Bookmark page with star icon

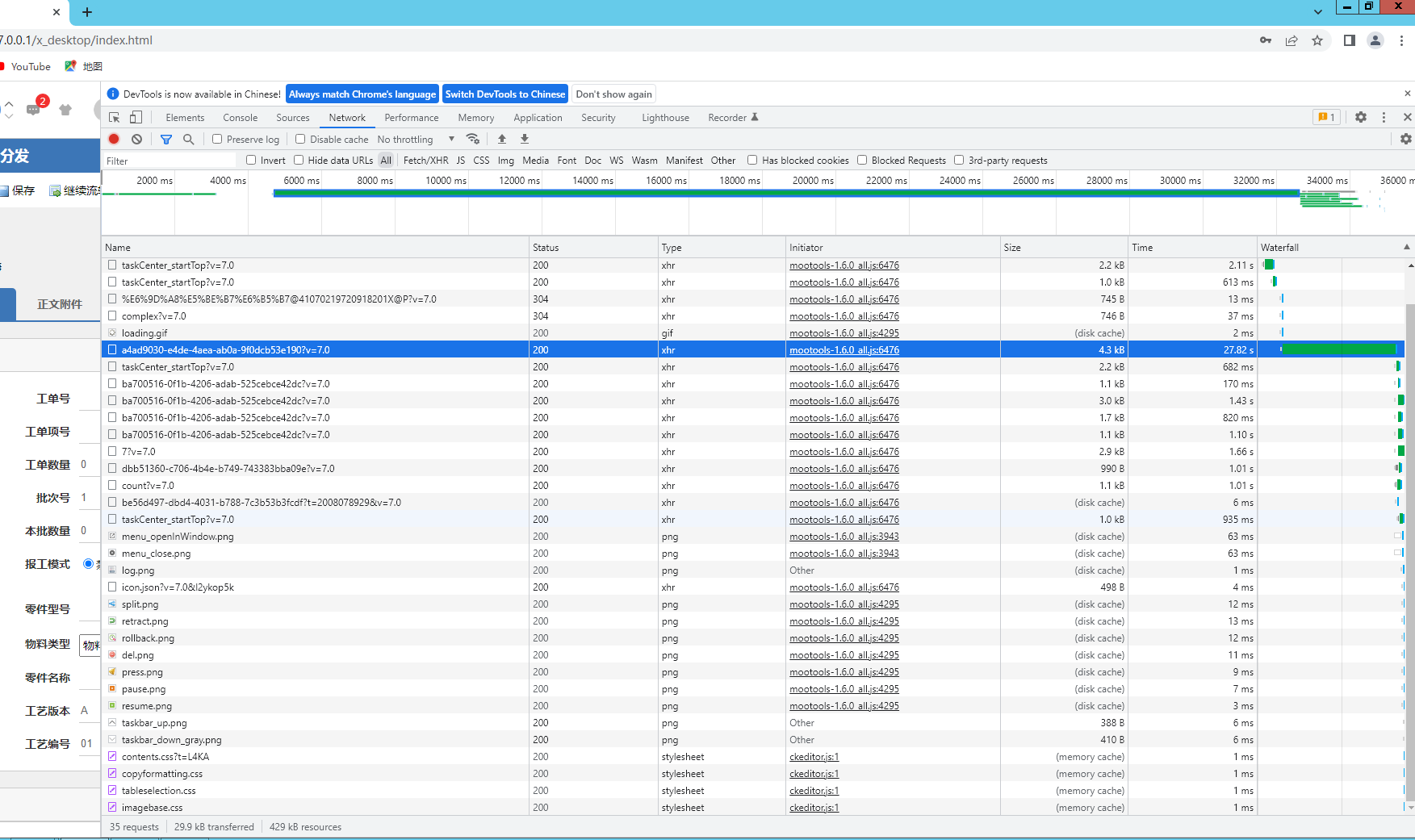[1317, 40]
